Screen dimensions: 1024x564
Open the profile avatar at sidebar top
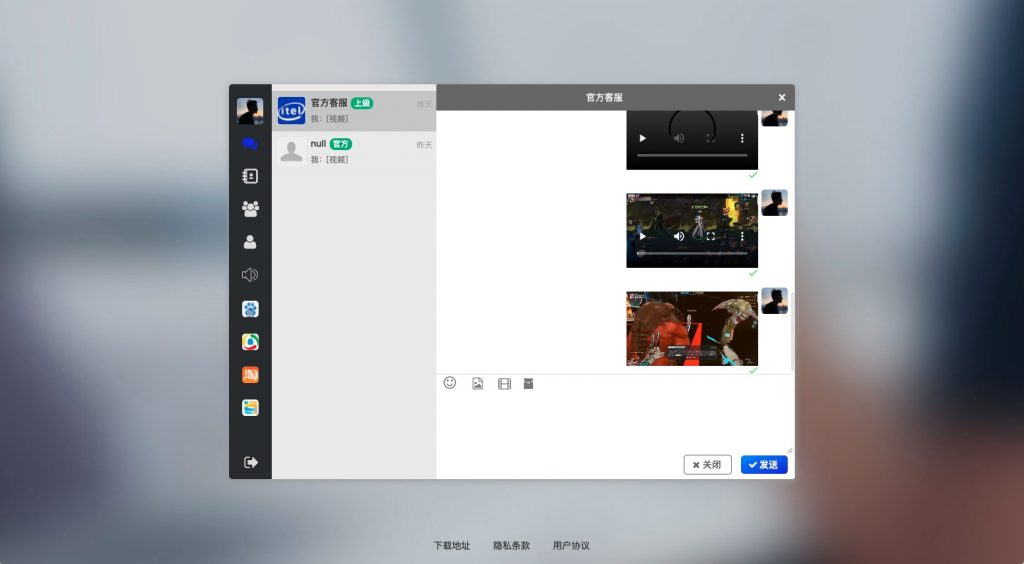coord(250,111)
